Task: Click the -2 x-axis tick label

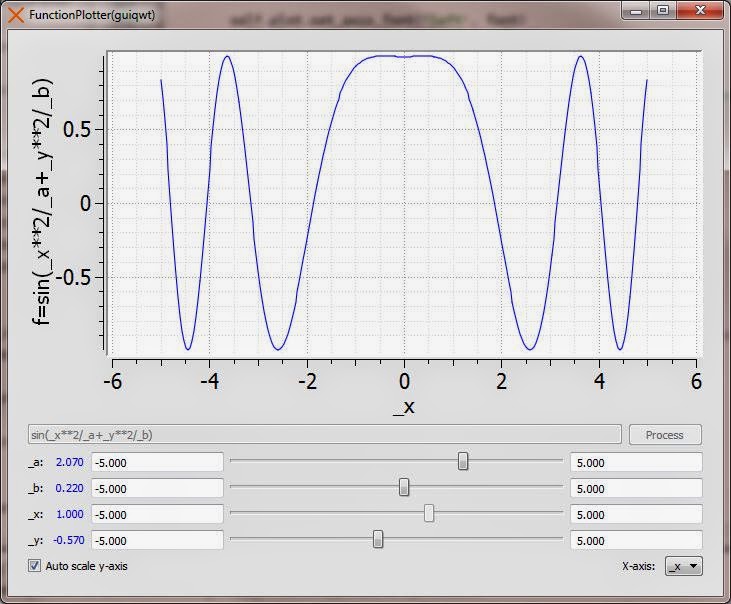Action: [x=307, y=381]
